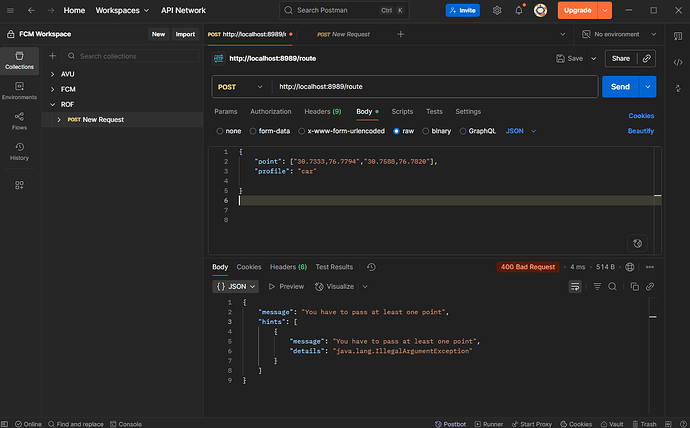Open the Console in the status bar
Screen dimensions: 690x428
(x=127, y=423)
